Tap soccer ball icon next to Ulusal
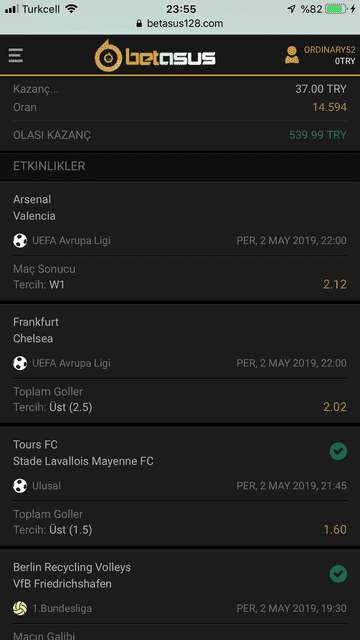360x640 pixels. tap(20, 486)
